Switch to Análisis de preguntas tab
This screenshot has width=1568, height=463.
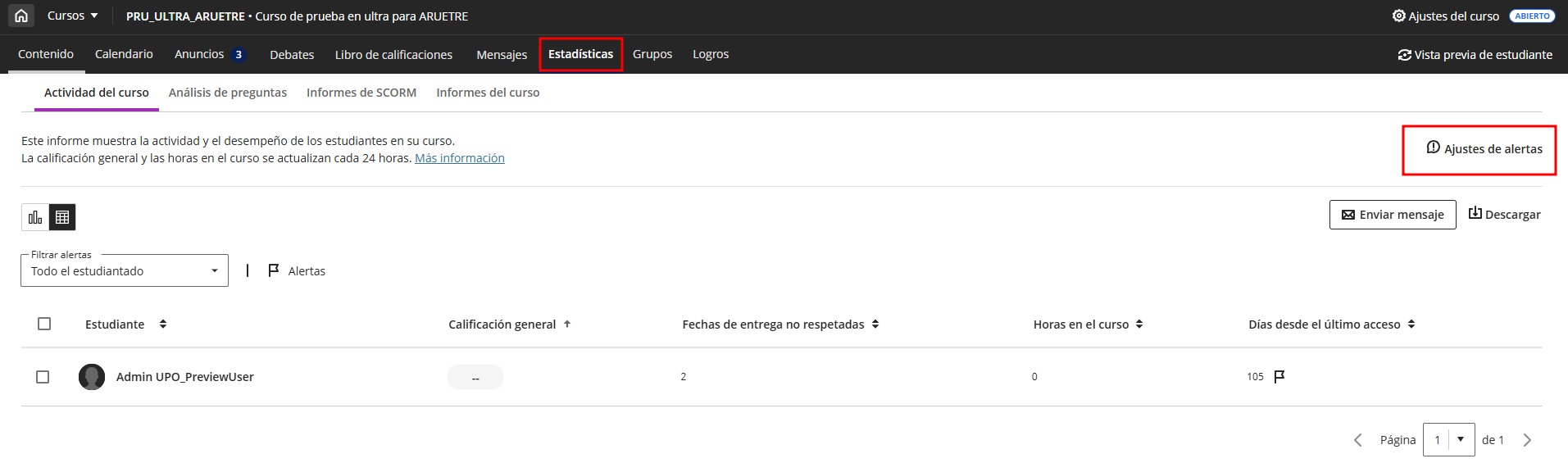pyautogui.click(x=228, y=93)
